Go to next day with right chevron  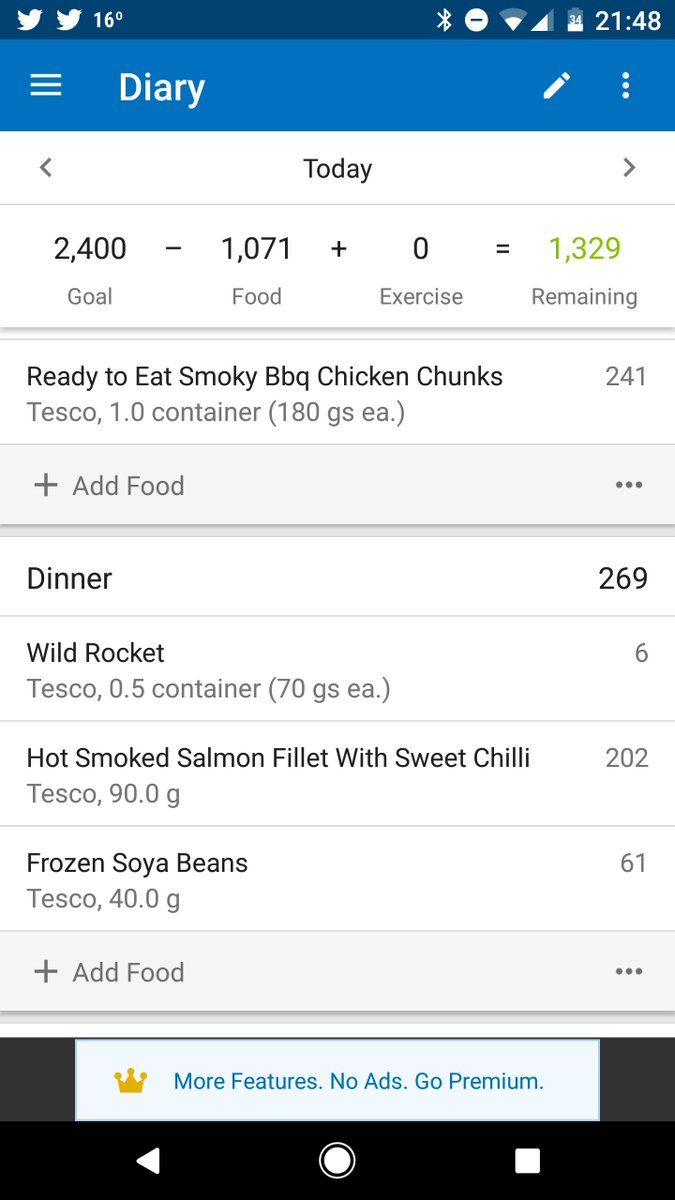click(x=629, y=168)
